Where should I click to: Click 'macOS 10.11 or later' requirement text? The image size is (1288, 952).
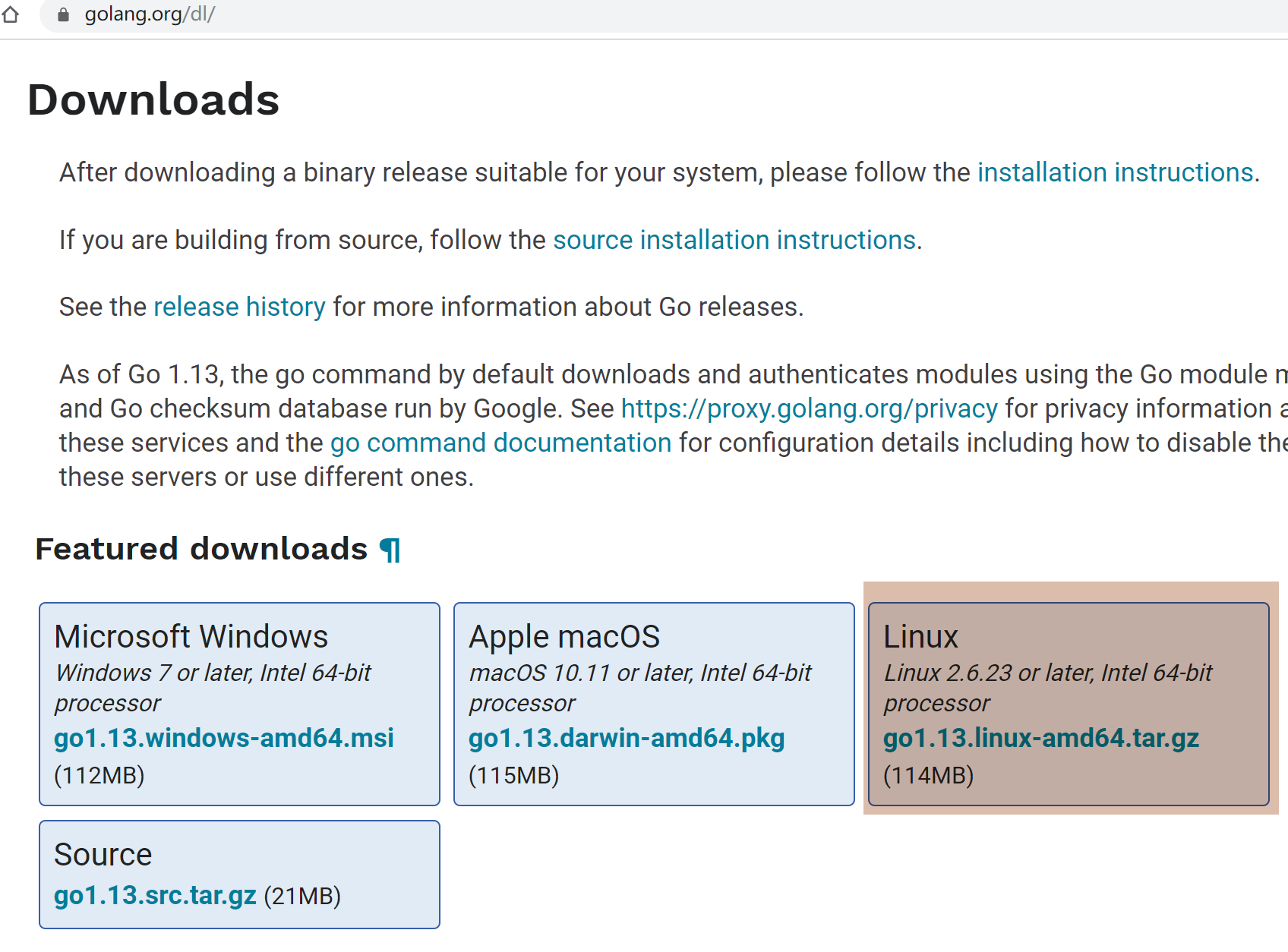[640, 688]
